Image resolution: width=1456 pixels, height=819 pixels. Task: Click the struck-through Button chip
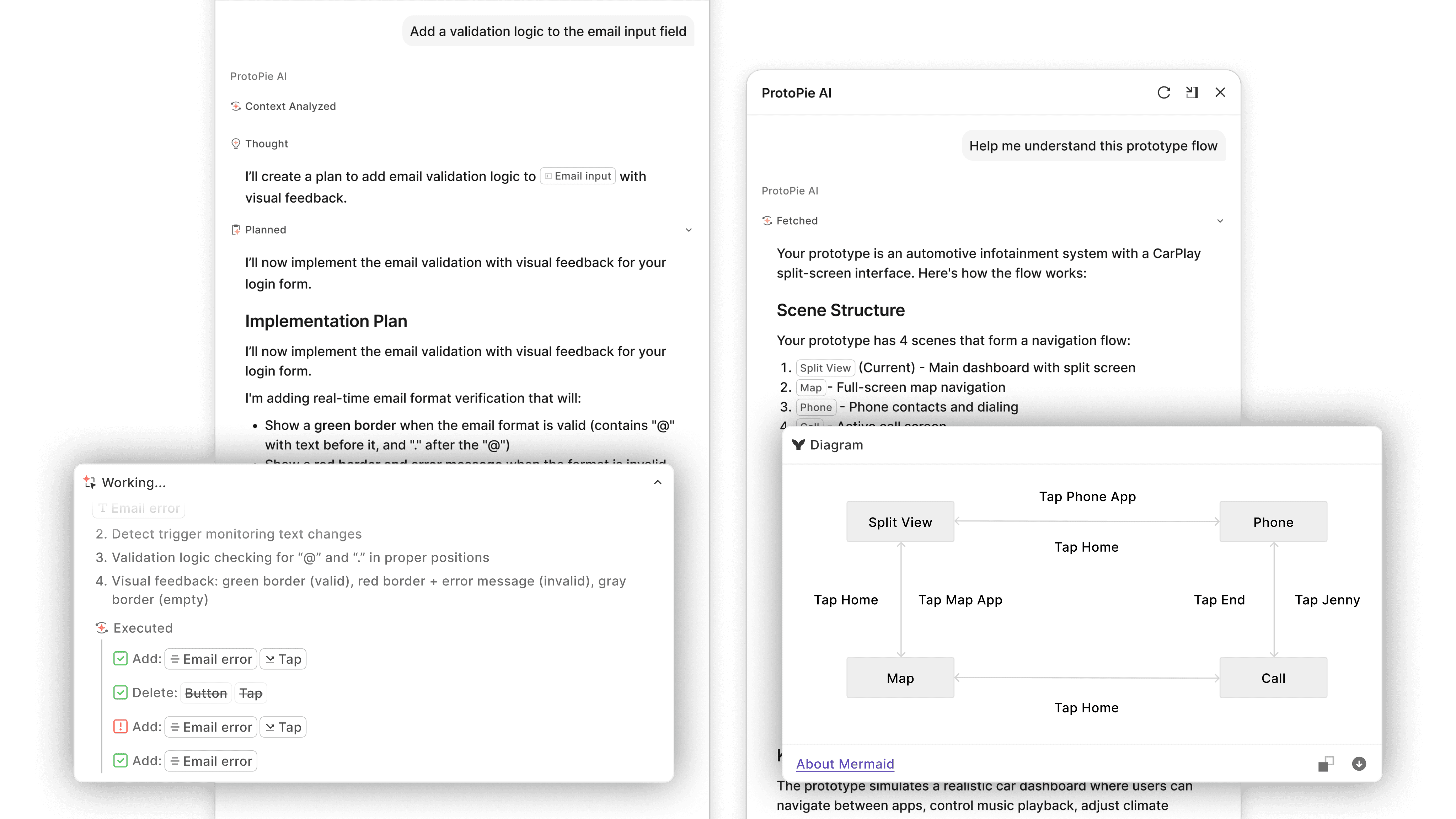(206, 693)
